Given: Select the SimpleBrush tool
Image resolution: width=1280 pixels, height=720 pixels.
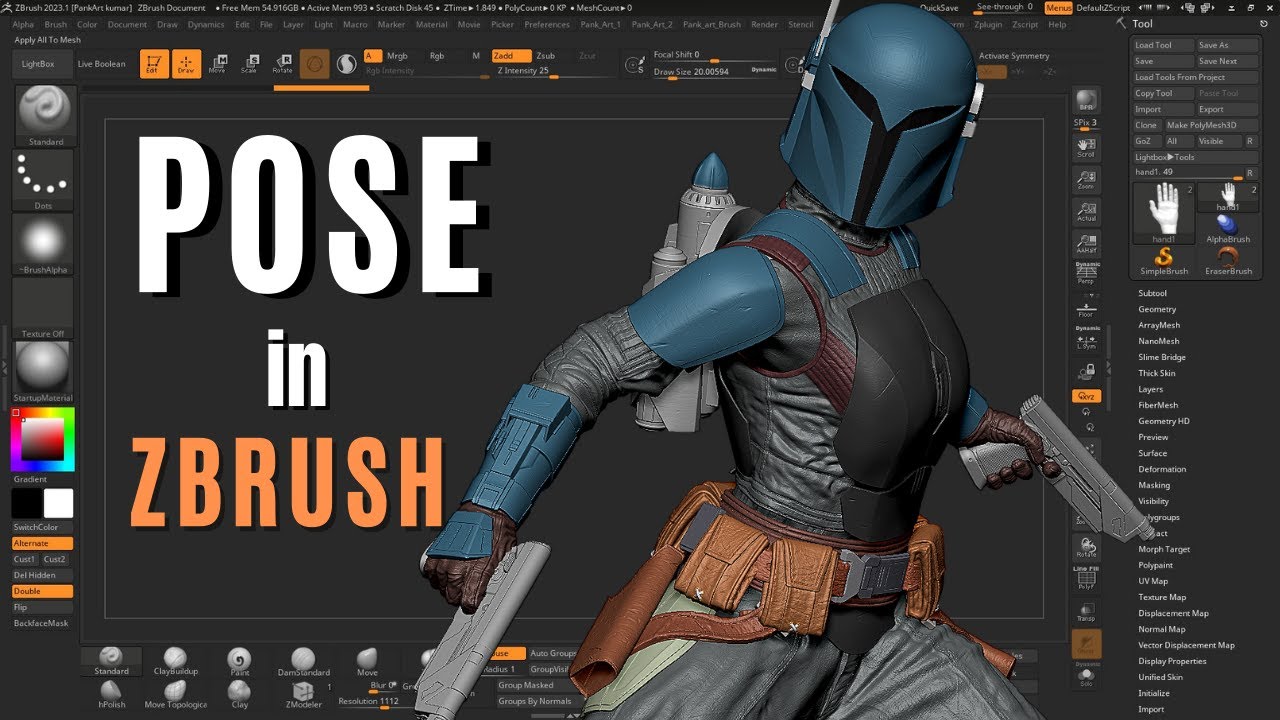Looking at the screenshot, I should 1164,261.
